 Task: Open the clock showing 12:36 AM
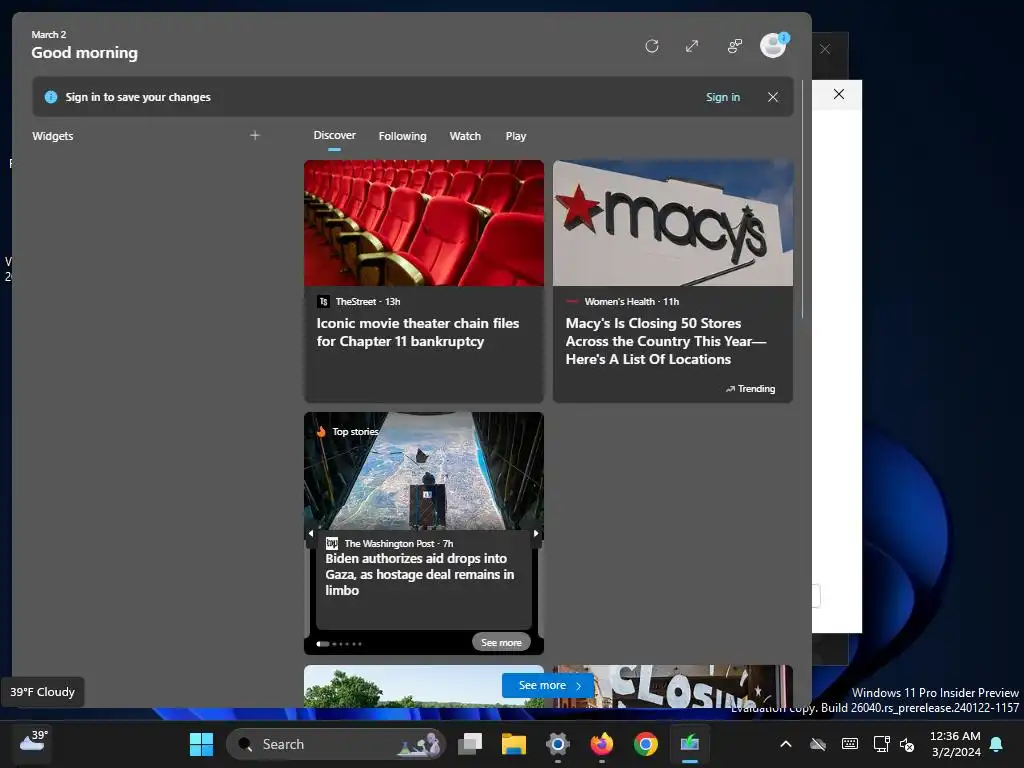pyautogui.click(x=954, y=744)
